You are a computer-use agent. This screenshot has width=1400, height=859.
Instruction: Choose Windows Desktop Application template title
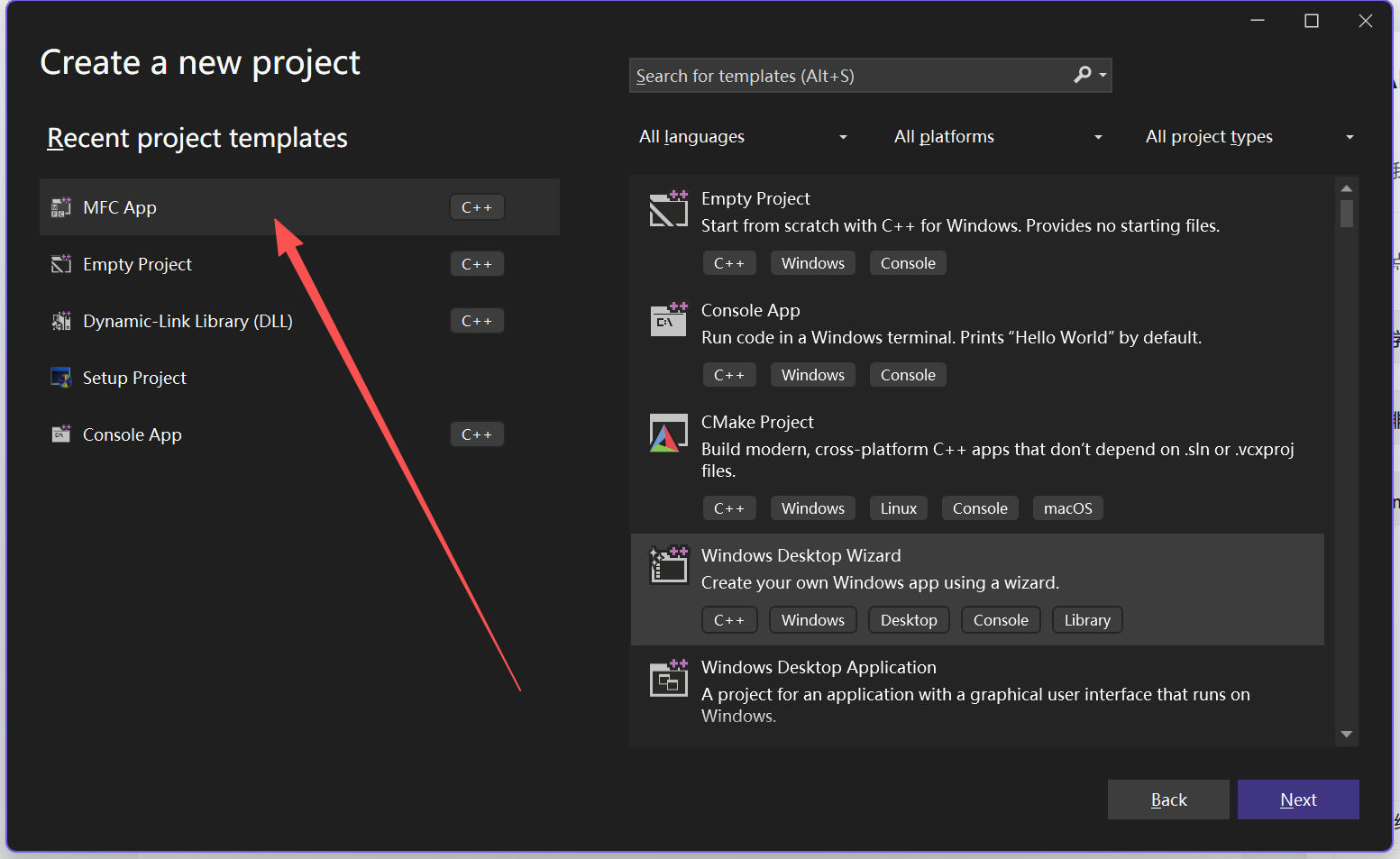pyautogui.click(x=819, y=667)
